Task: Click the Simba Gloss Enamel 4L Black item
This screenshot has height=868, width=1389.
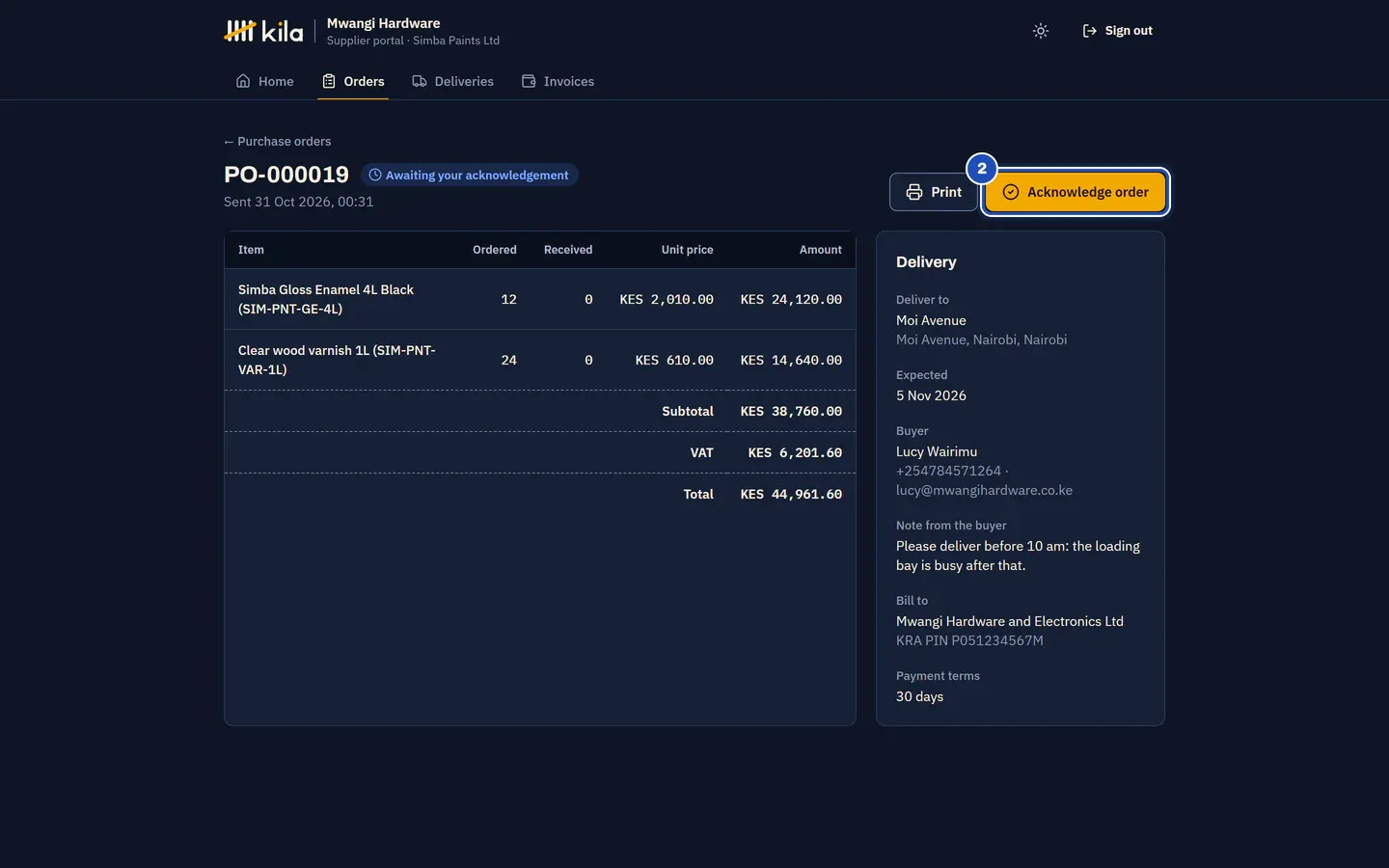Action: [326, 299]
